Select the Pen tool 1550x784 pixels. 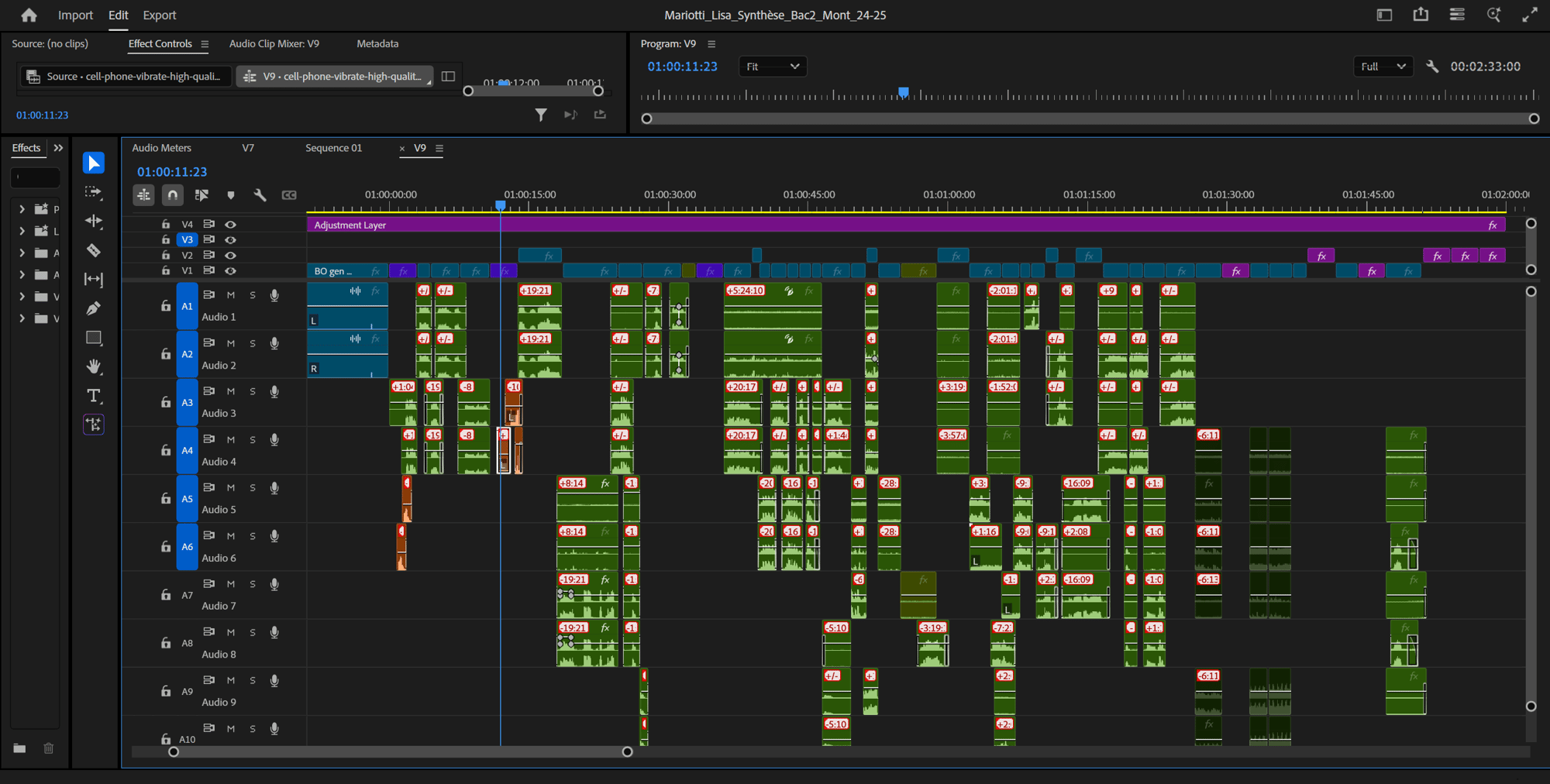tap(94, 308)
